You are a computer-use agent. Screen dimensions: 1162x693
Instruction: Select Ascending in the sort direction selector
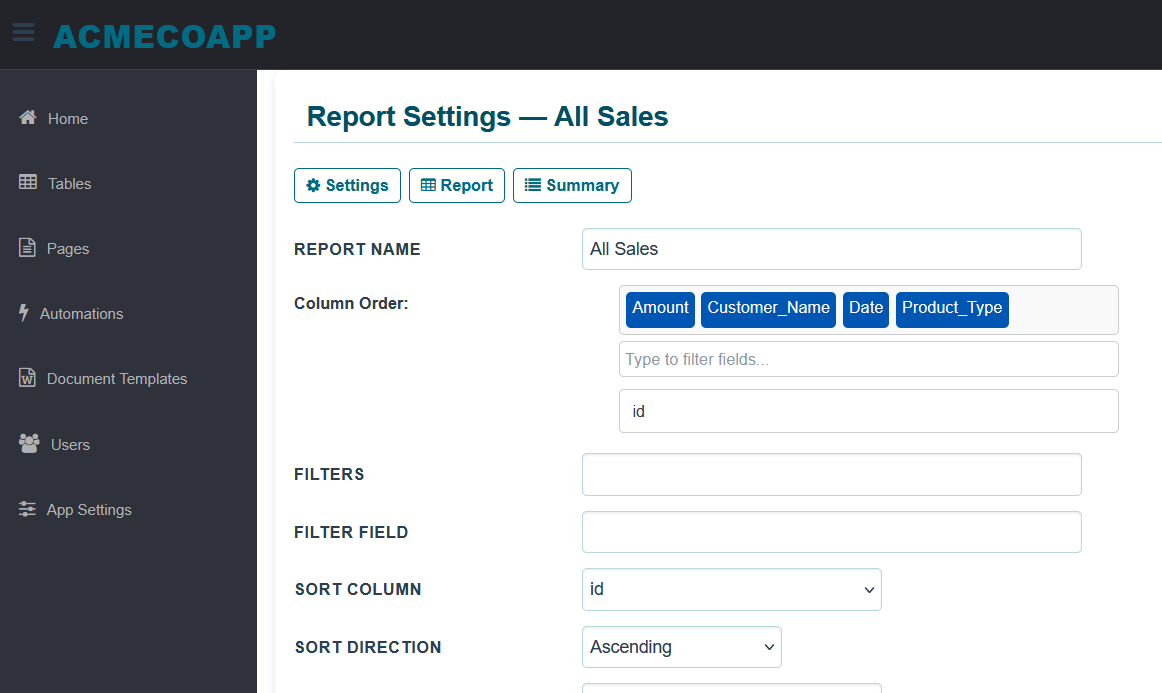tap(681, 647)
